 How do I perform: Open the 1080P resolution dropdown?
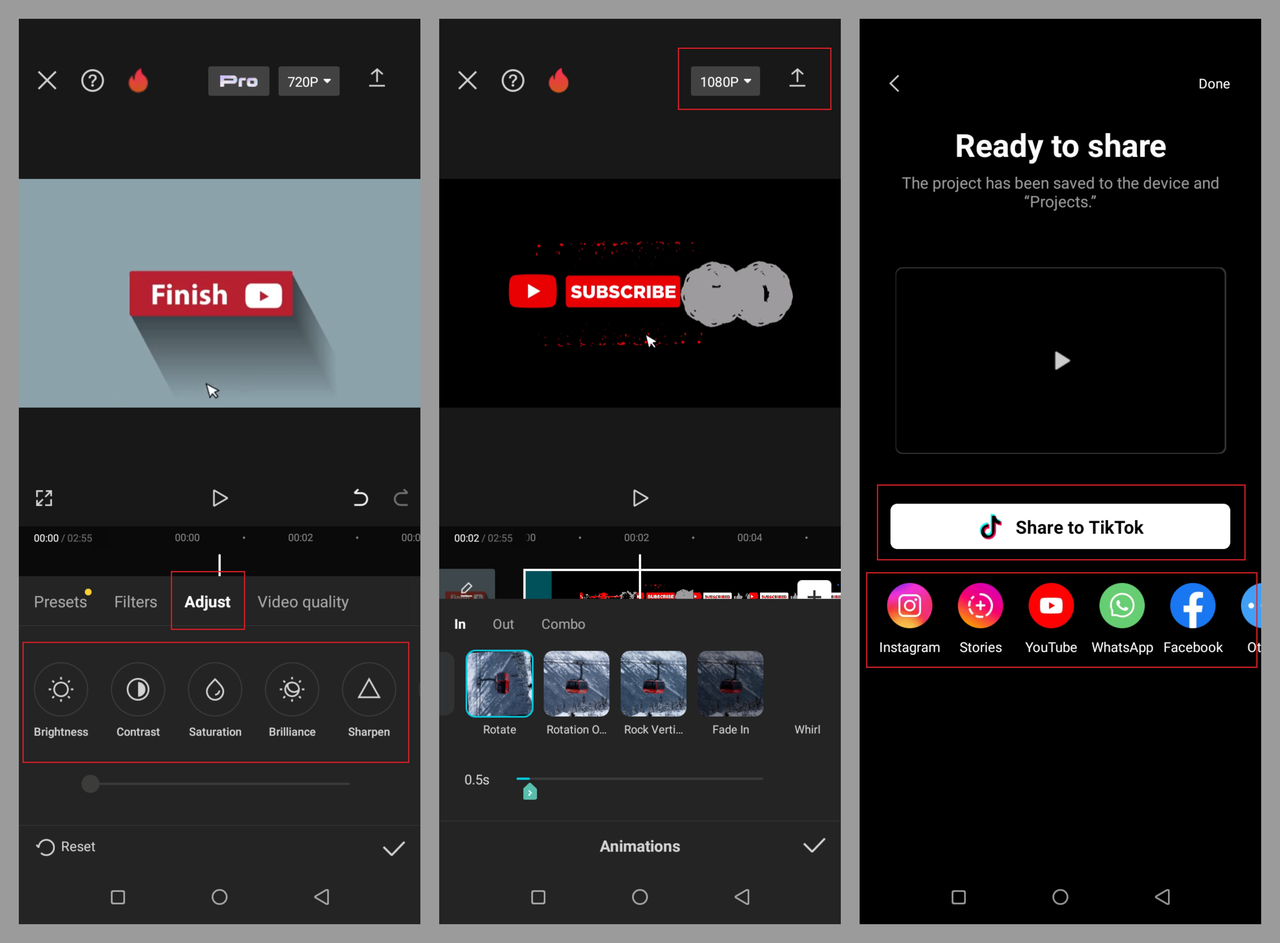tap(724, 81)
